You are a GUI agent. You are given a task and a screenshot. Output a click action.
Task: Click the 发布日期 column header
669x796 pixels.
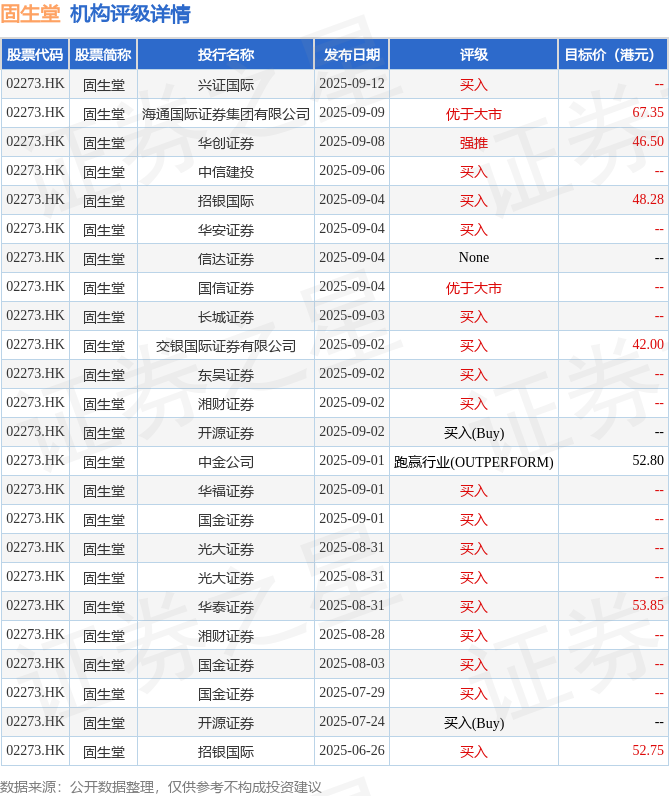pyautogui.click(x=352, y=54)
